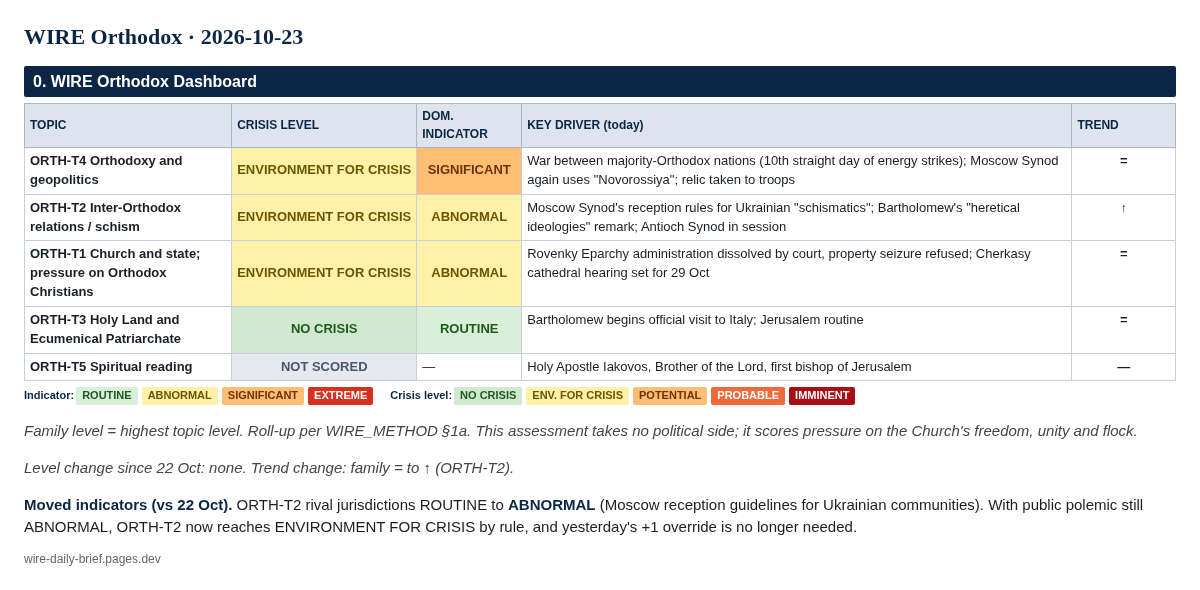Click the ROUTINE legend badge
Screen dimensions: 1200x590
107,396
